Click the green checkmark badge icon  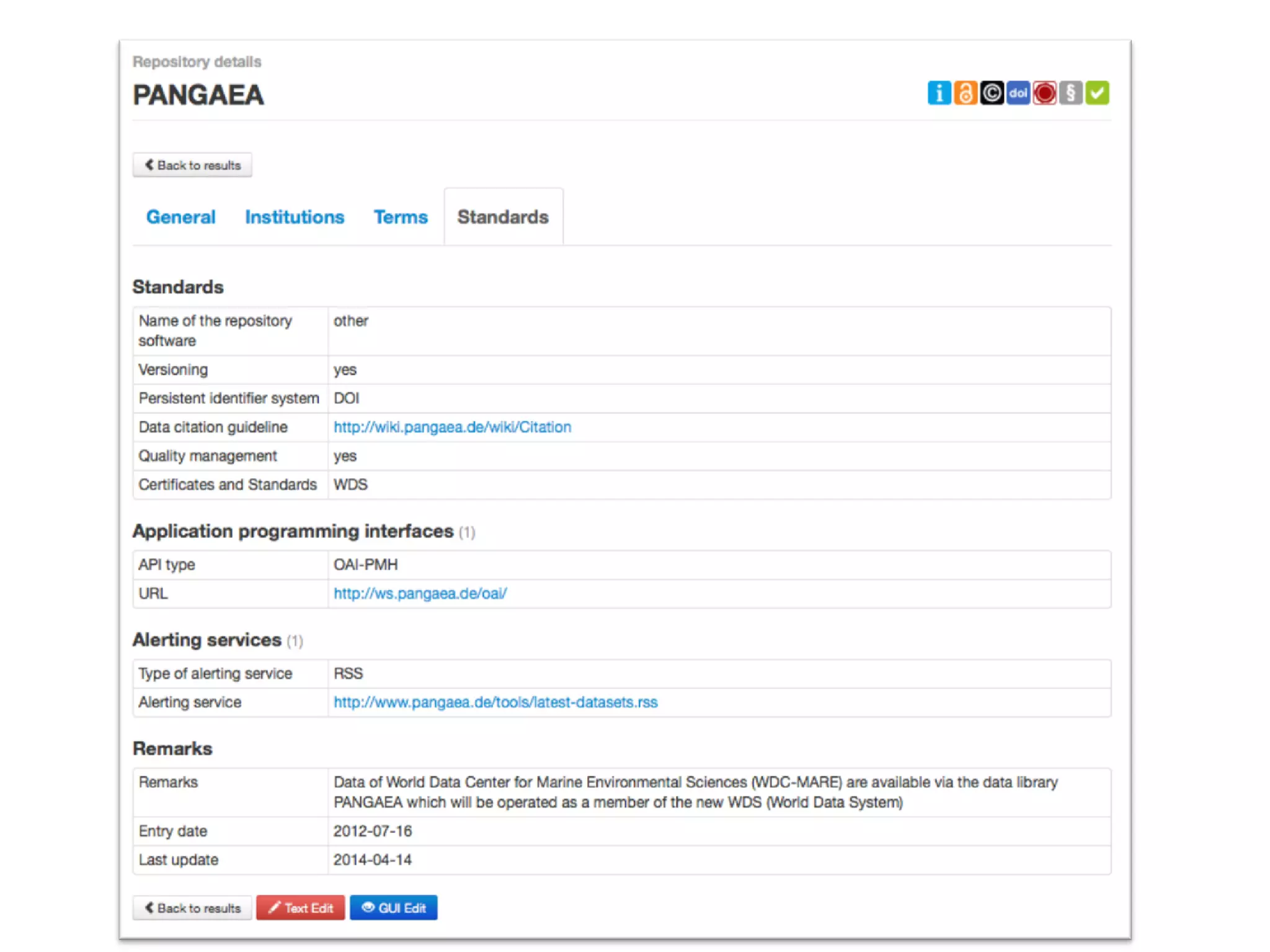(x=1097, y=93)
